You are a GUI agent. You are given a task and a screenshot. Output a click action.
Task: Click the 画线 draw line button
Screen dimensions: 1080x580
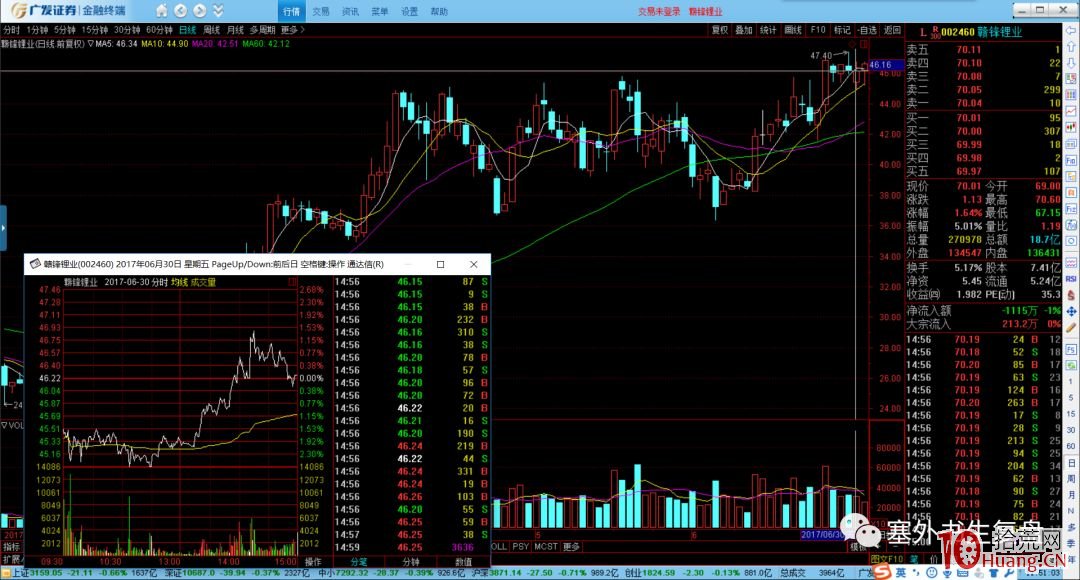(x=793, y=30)
